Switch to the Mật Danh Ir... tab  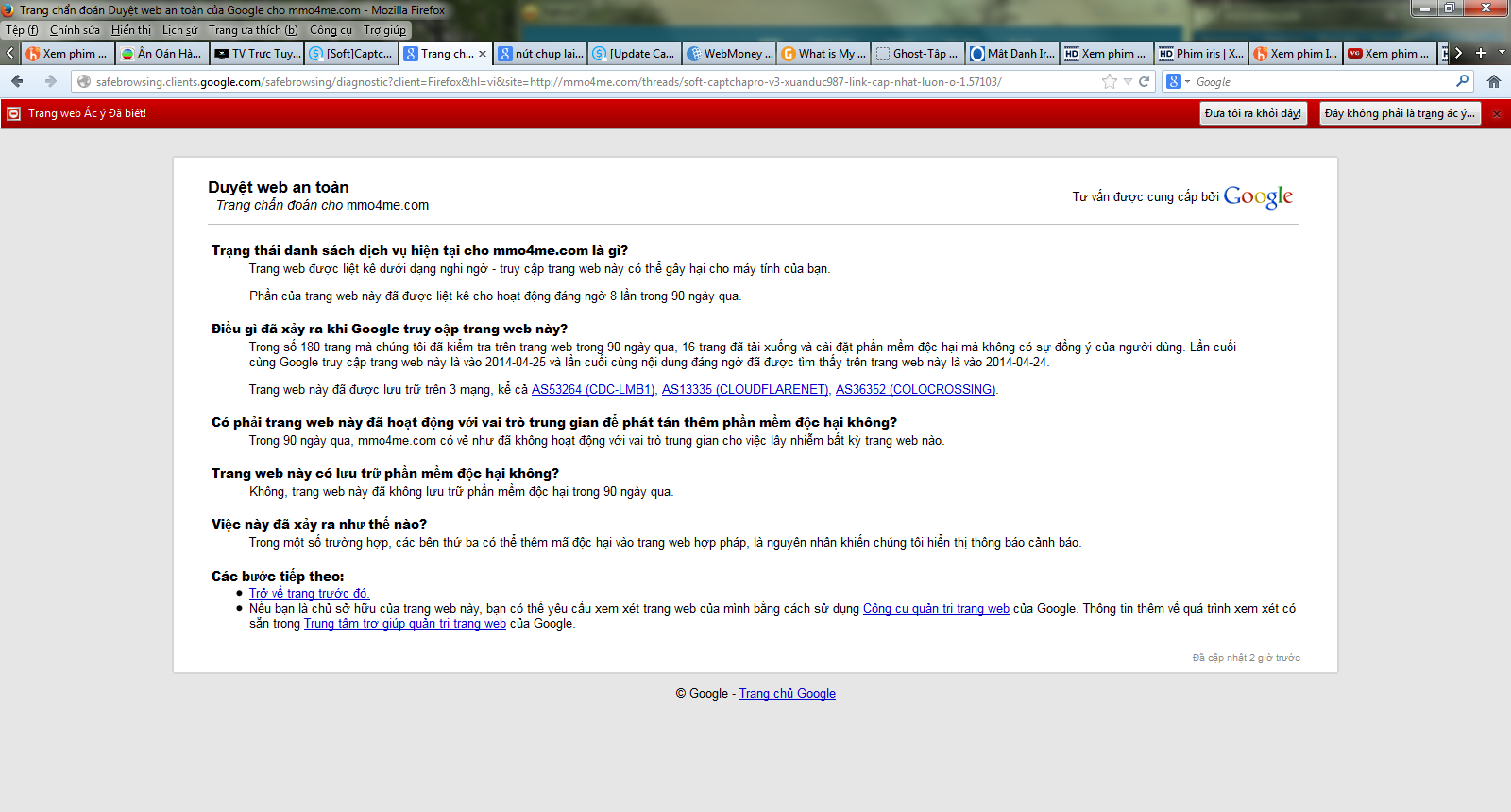pyautogui.click(x=1012, y=54)
